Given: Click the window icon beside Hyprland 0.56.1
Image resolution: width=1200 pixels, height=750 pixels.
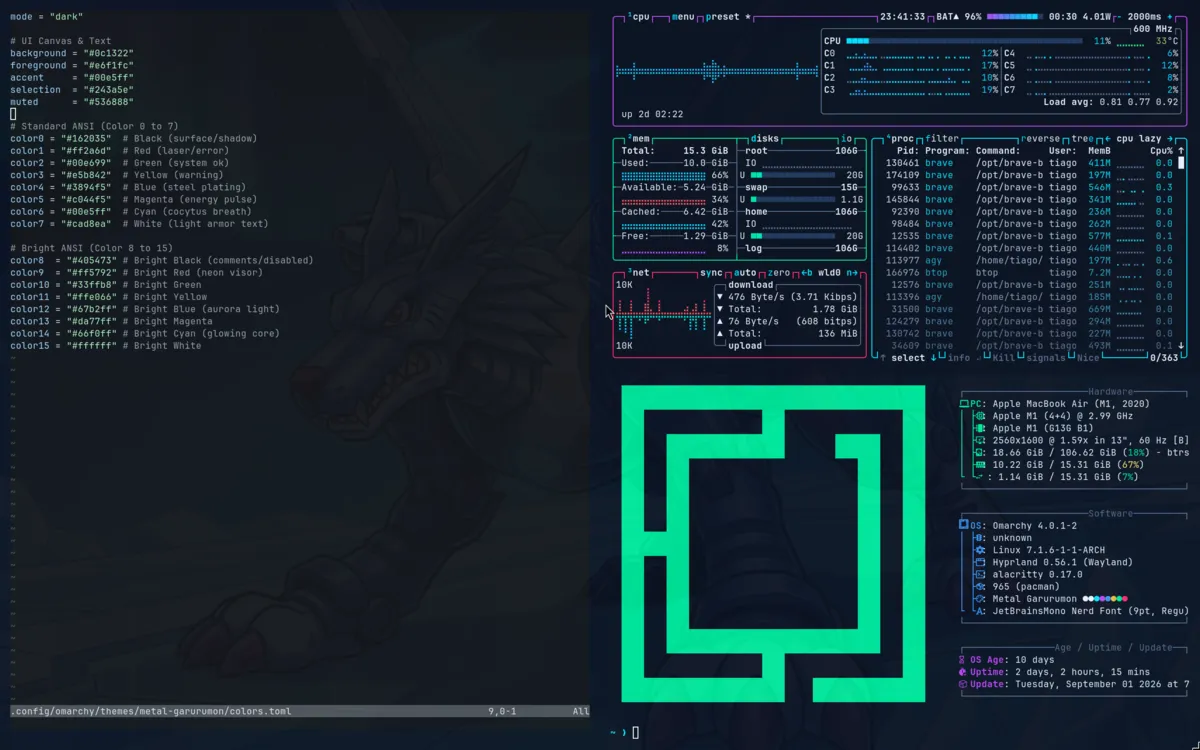Looking at the screenshot, I should (981, 562).
